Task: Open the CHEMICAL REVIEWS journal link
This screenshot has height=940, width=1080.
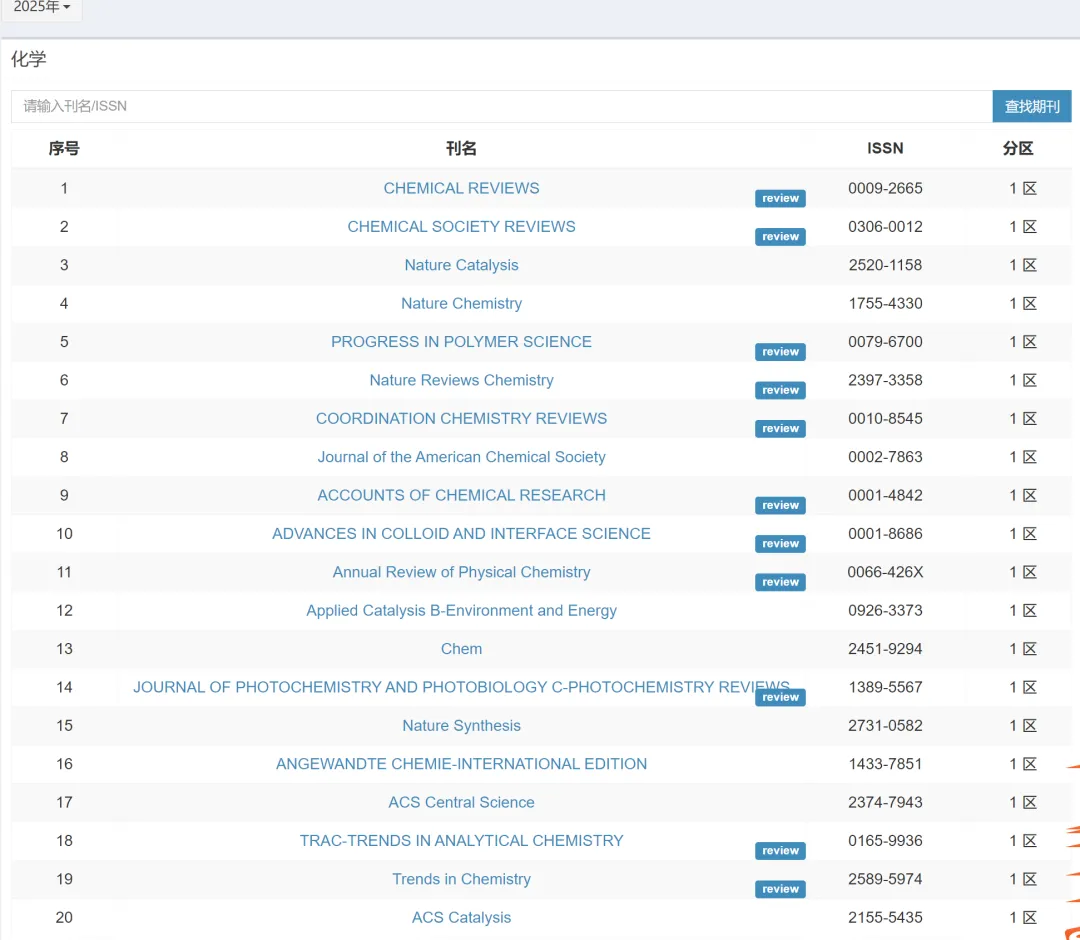Action: coord(461,188)
